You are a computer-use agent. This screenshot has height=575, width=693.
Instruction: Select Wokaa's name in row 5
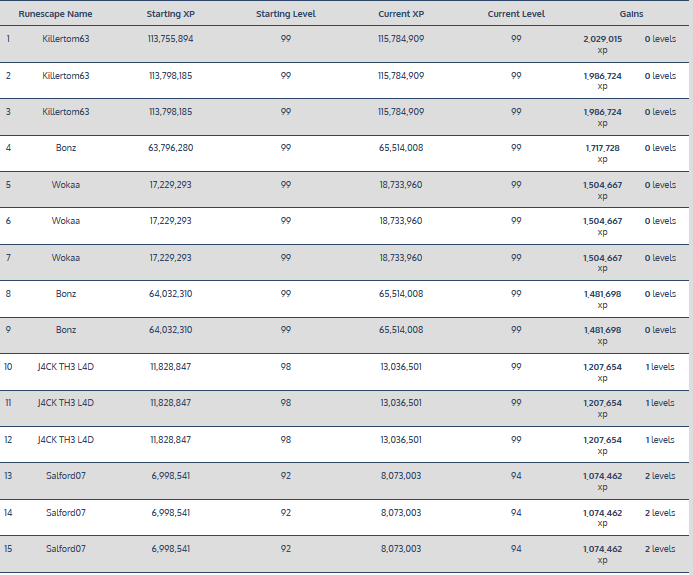[x=66, y=185]
